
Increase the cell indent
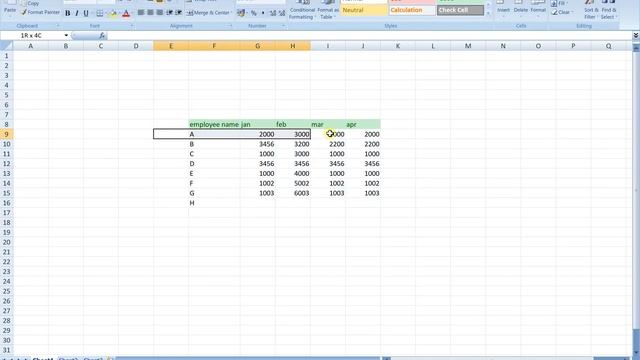[178, 13]
